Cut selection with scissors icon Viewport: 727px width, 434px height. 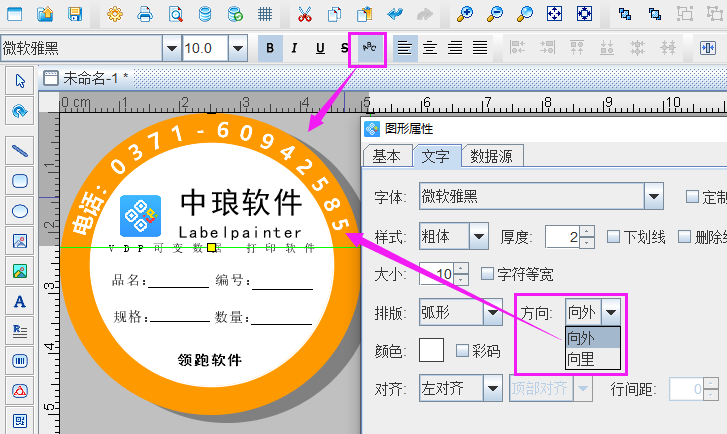coord(305,14)
